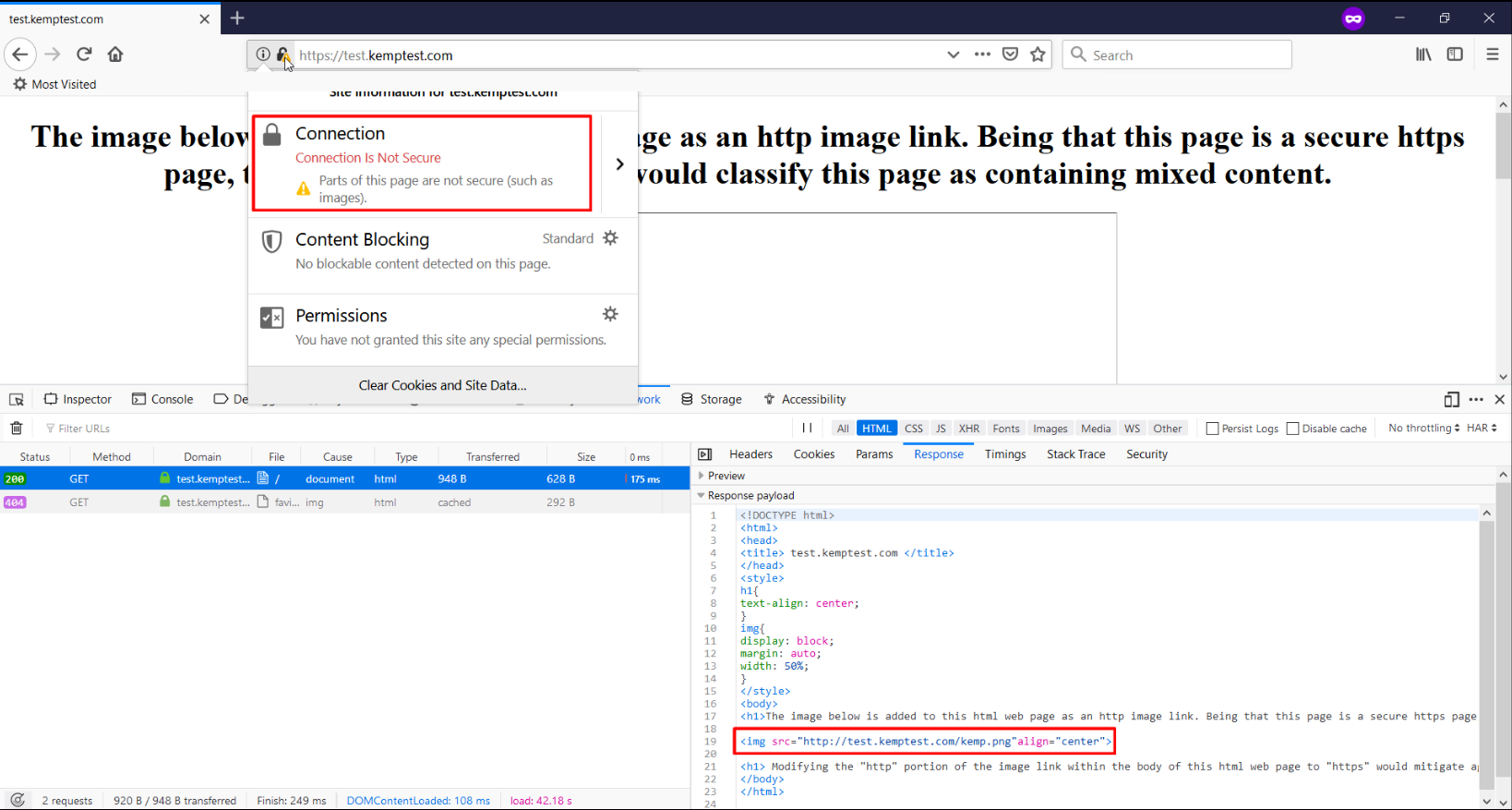This screenshot has width=1512, height=810.
Task: Bookmark this page with the star icon
Action: (x=1038, y=54)
